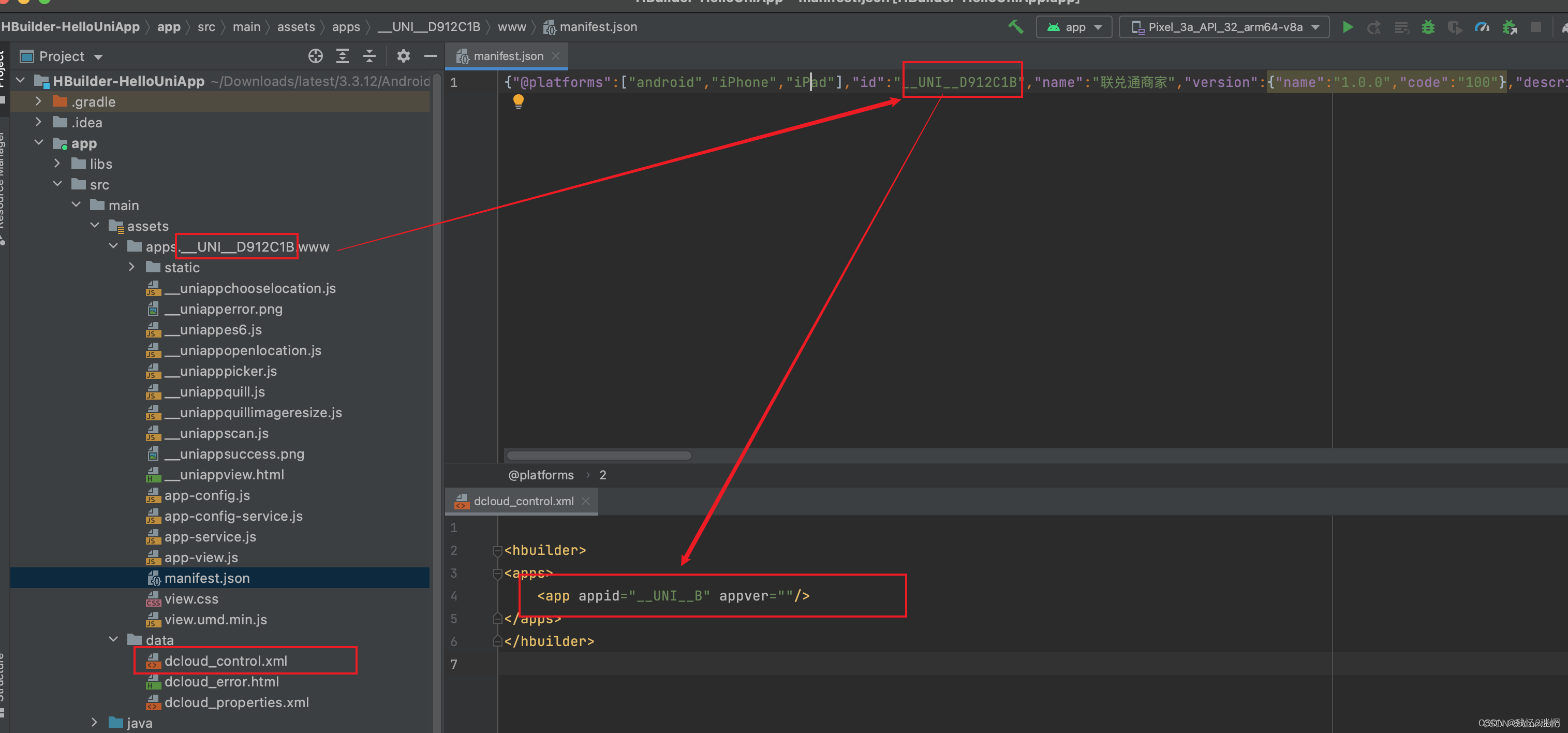Click the manifest.json horizontal scrollbar

pos(599,456)
